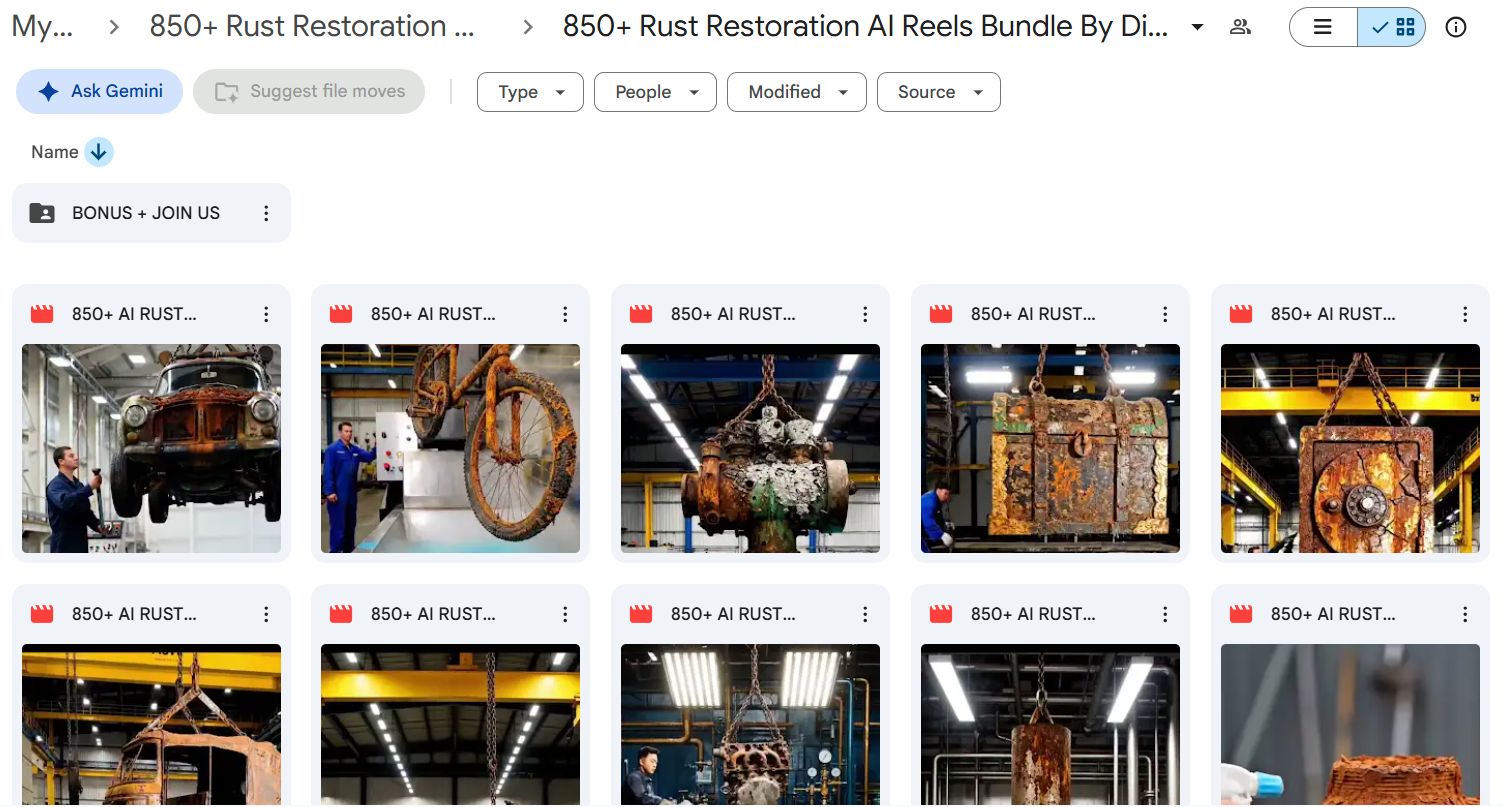
Task: Open the rusty safe door thumbnail
Action: (1350, 449)
